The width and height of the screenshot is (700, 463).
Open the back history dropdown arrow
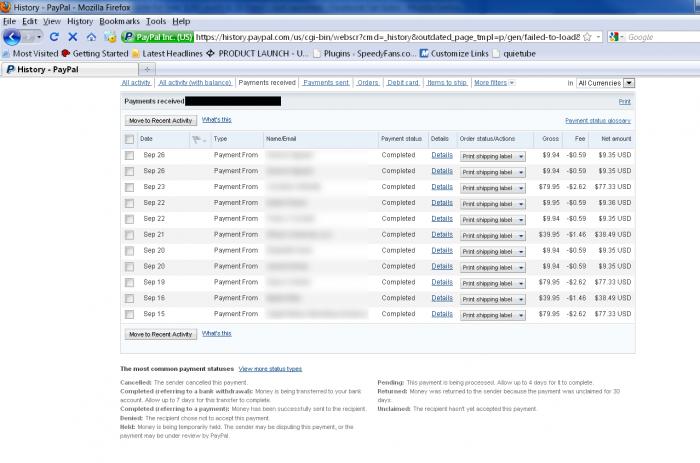coord(39,37)
